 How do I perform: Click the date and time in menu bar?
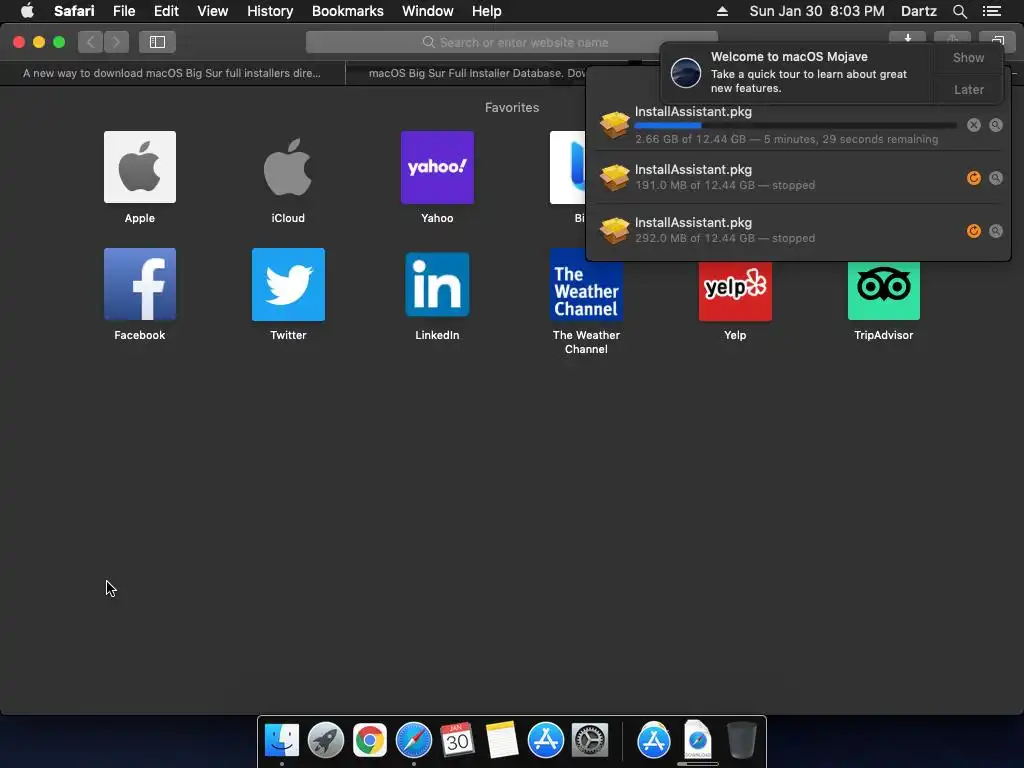pos(816,11)
